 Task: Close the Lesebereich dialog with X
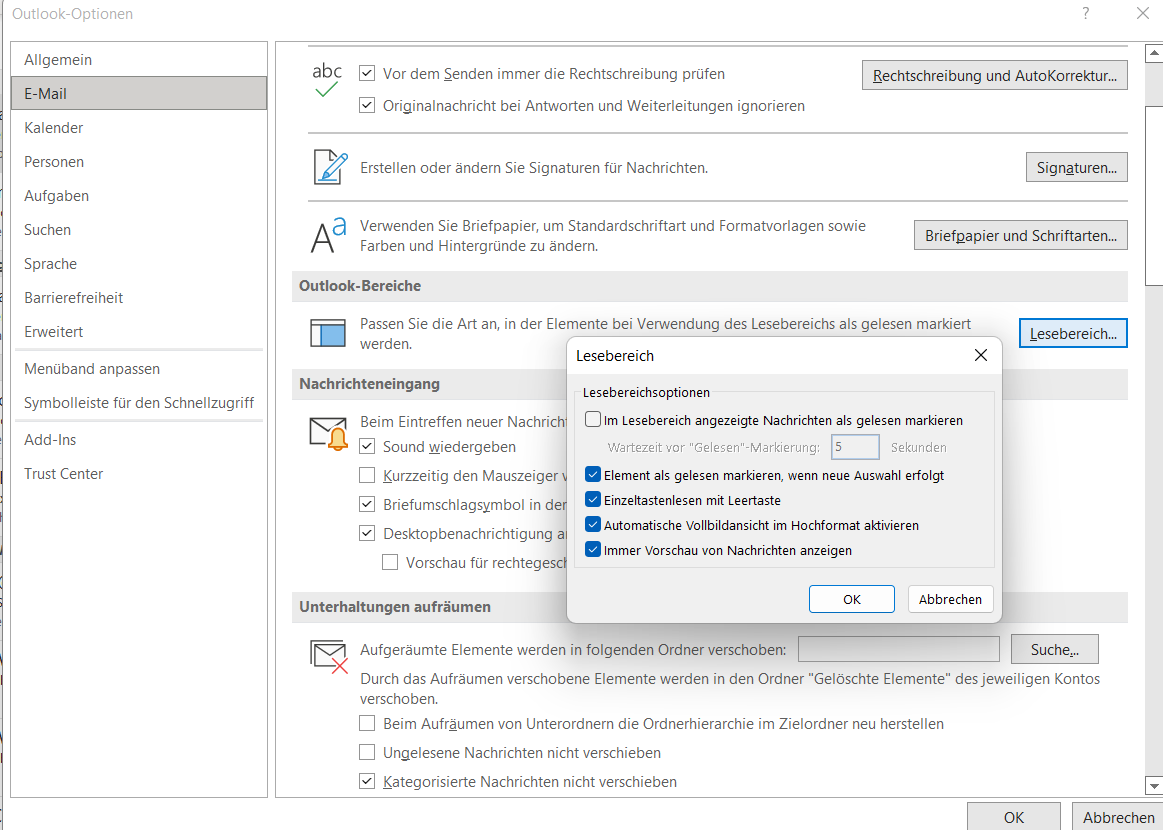pos(981,355)
